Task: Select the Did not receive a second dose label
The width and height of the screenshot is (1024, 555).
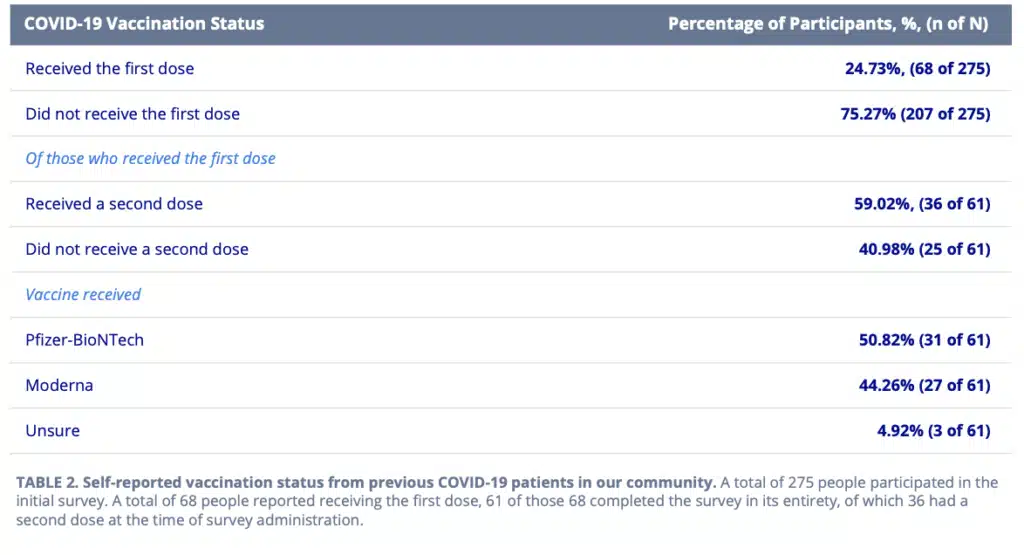Action: [137, 249]
